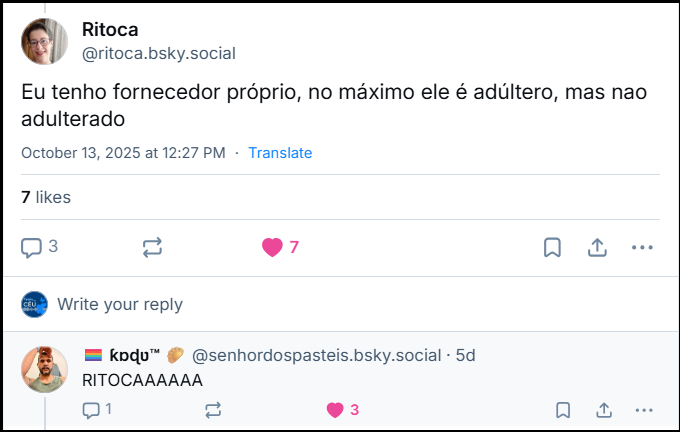The height and width of the screenshot is (432, 680).
Task: Unlike the RITOCAAAAAA reply
Action: [x=335, y=409]
